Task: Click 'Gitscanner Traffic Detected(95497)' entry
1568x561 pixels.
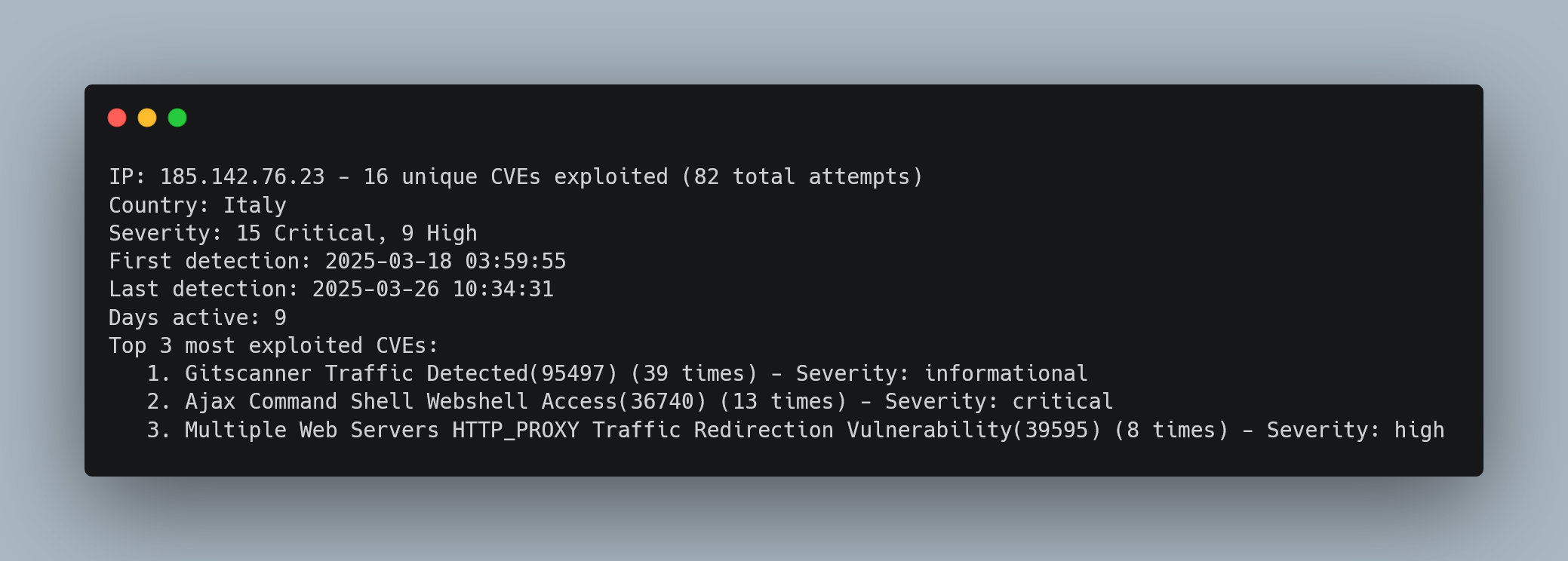Action: (401, 373)
